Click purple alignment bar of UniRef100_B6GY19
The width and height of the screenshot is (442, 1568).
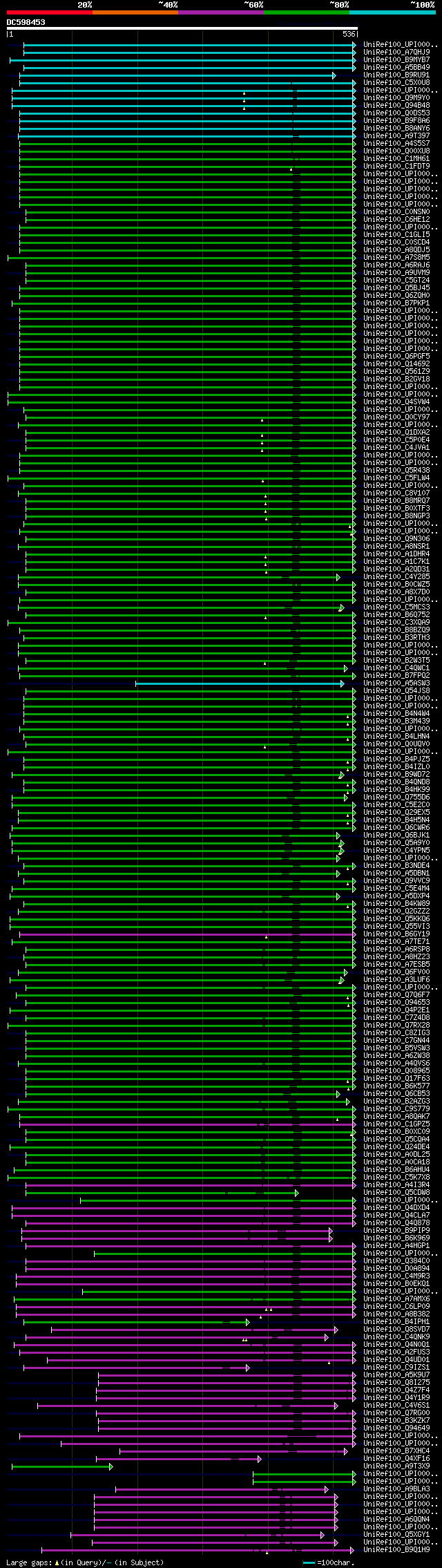tap(186, 934)
